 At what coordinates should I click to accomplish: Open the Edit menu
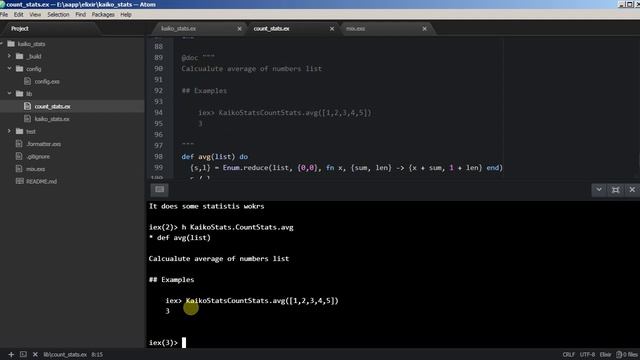point(18,14)
